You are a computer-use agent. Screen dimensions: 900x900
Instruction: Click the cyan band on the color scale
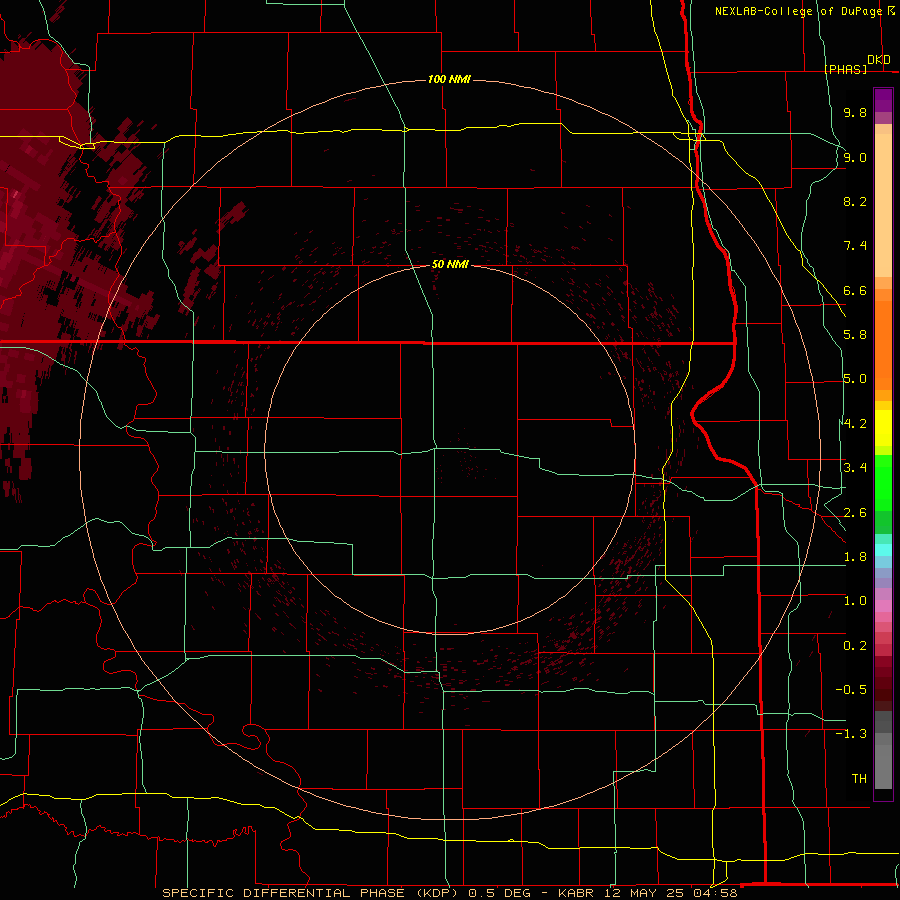883,549
